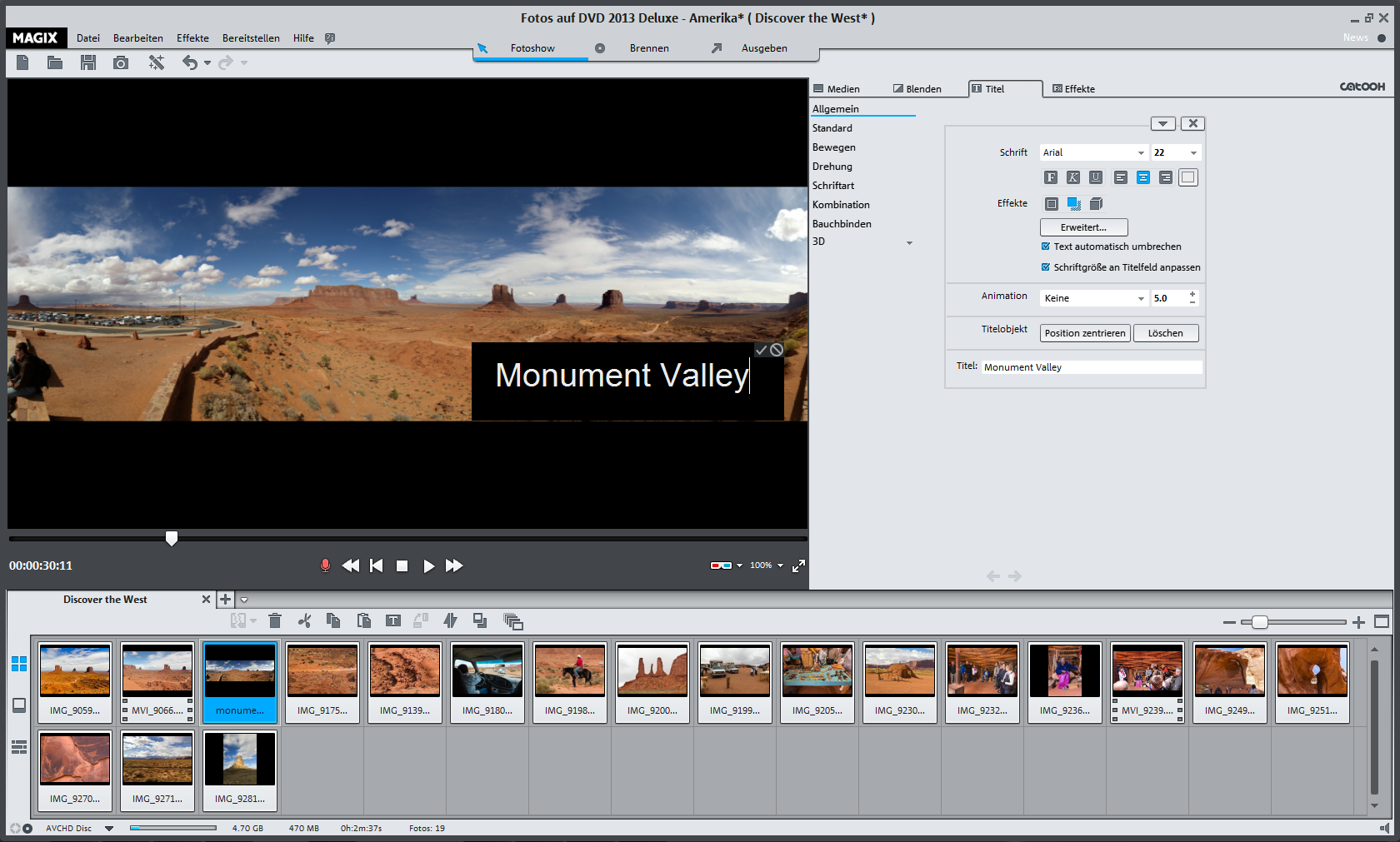Toggle italic text formatting
The width and height of the screenshot is (1400, 842).
[1073, 177]
